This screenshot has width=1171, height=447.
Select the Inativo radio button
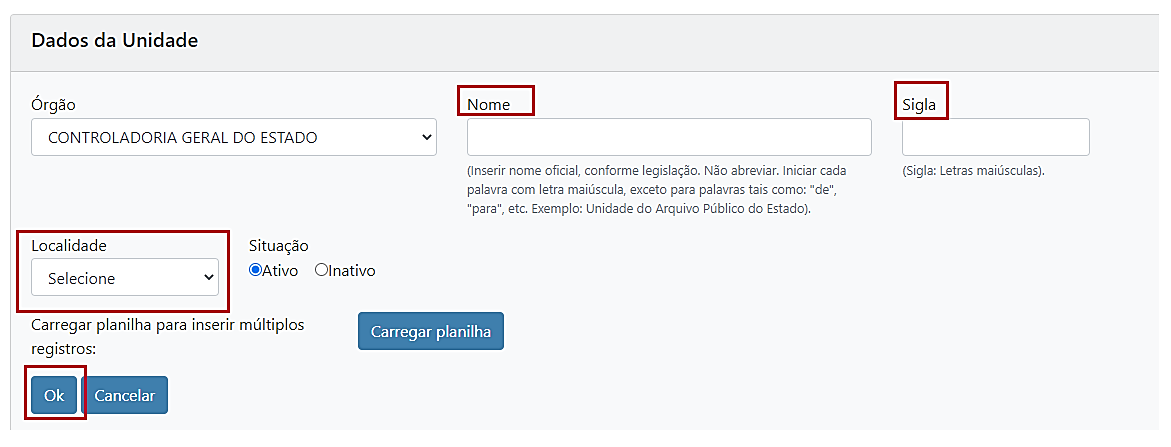pyautogui.click(x=321, y=270)
